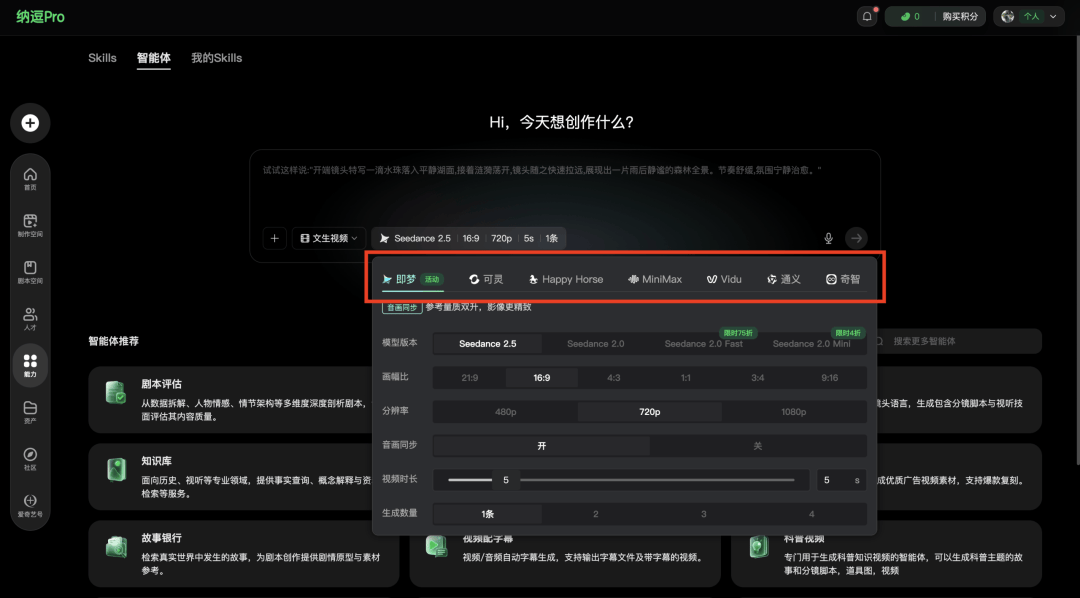Set 生成数量 to 3
This screenshot has height=598, width=1080.
point(703,514)
